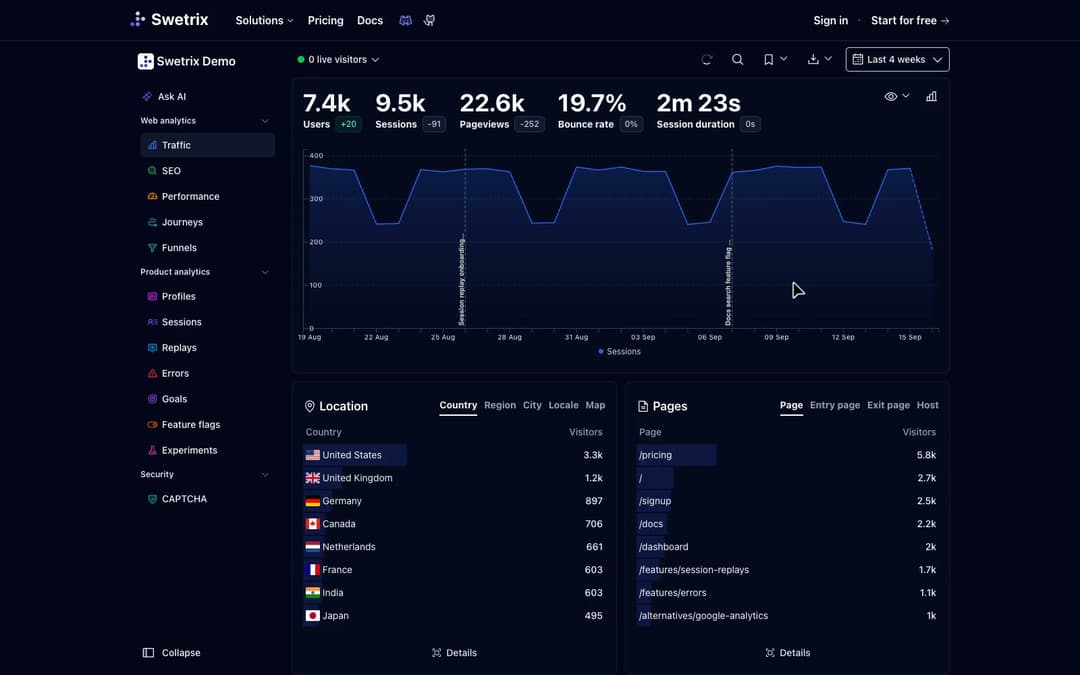
Task: Click the Replays icon
Action: tap(152, 348)
